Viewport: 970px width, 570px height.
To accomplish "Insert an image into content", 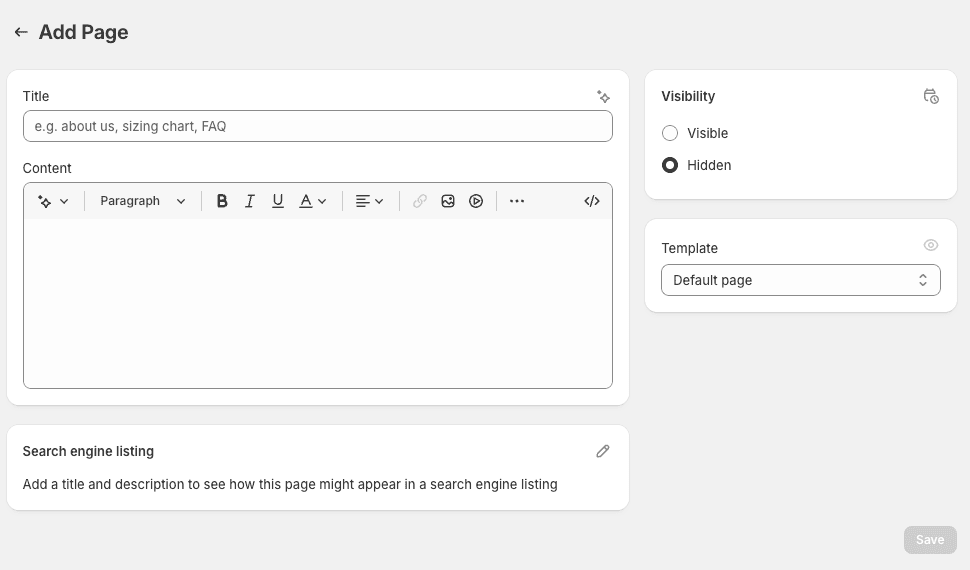I will pos(448,201).
